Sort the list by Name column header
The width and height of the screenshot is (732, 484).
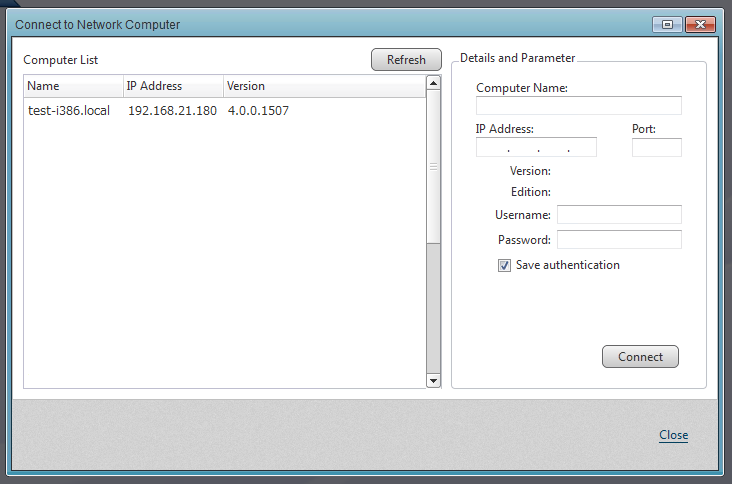[x=72, y=86]
